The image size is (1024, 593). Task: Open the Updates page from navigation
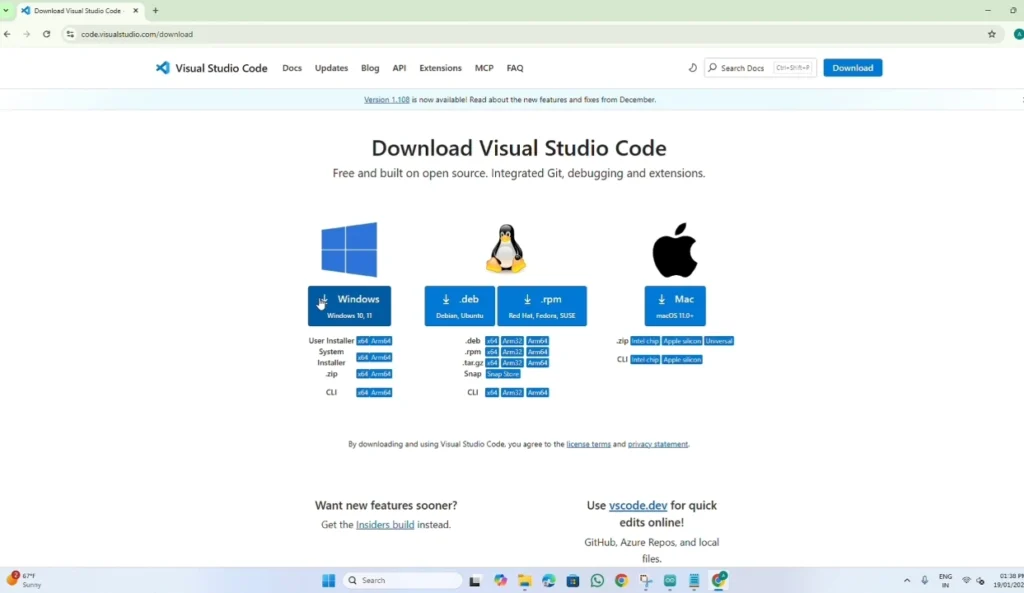pos(331,68)
